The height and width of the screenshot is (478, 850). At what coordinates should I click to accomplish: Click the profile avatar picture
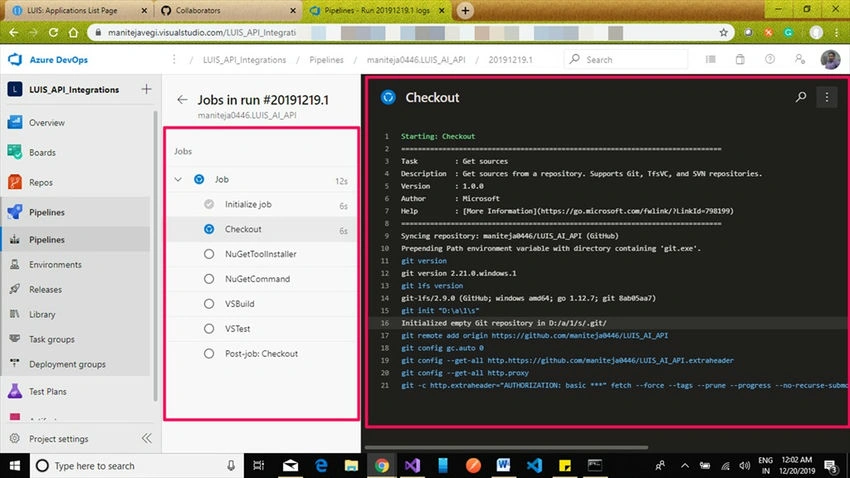[x=830, y=60]
